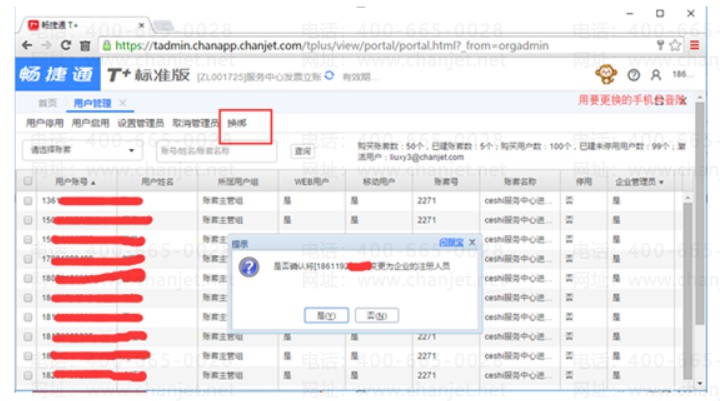
Task: Focus the account name search field
Action: 216,151
